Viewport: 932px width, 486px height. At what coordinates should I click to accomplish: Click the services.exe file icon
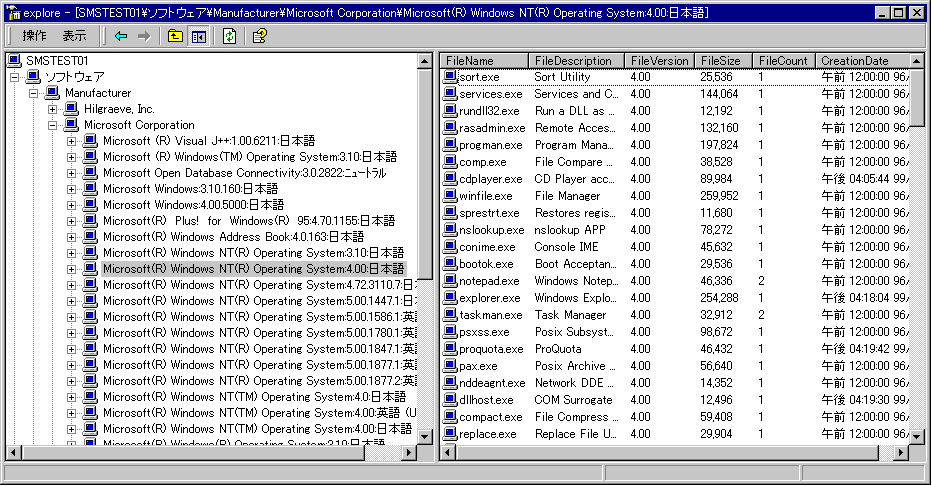451,94
